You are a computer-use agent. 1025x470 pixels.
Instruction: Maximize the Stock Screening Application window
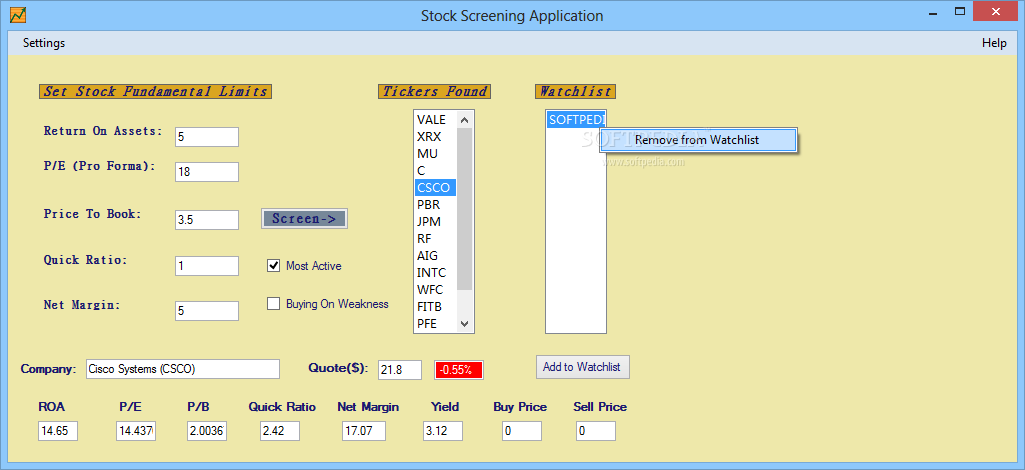tap(960, 12)
